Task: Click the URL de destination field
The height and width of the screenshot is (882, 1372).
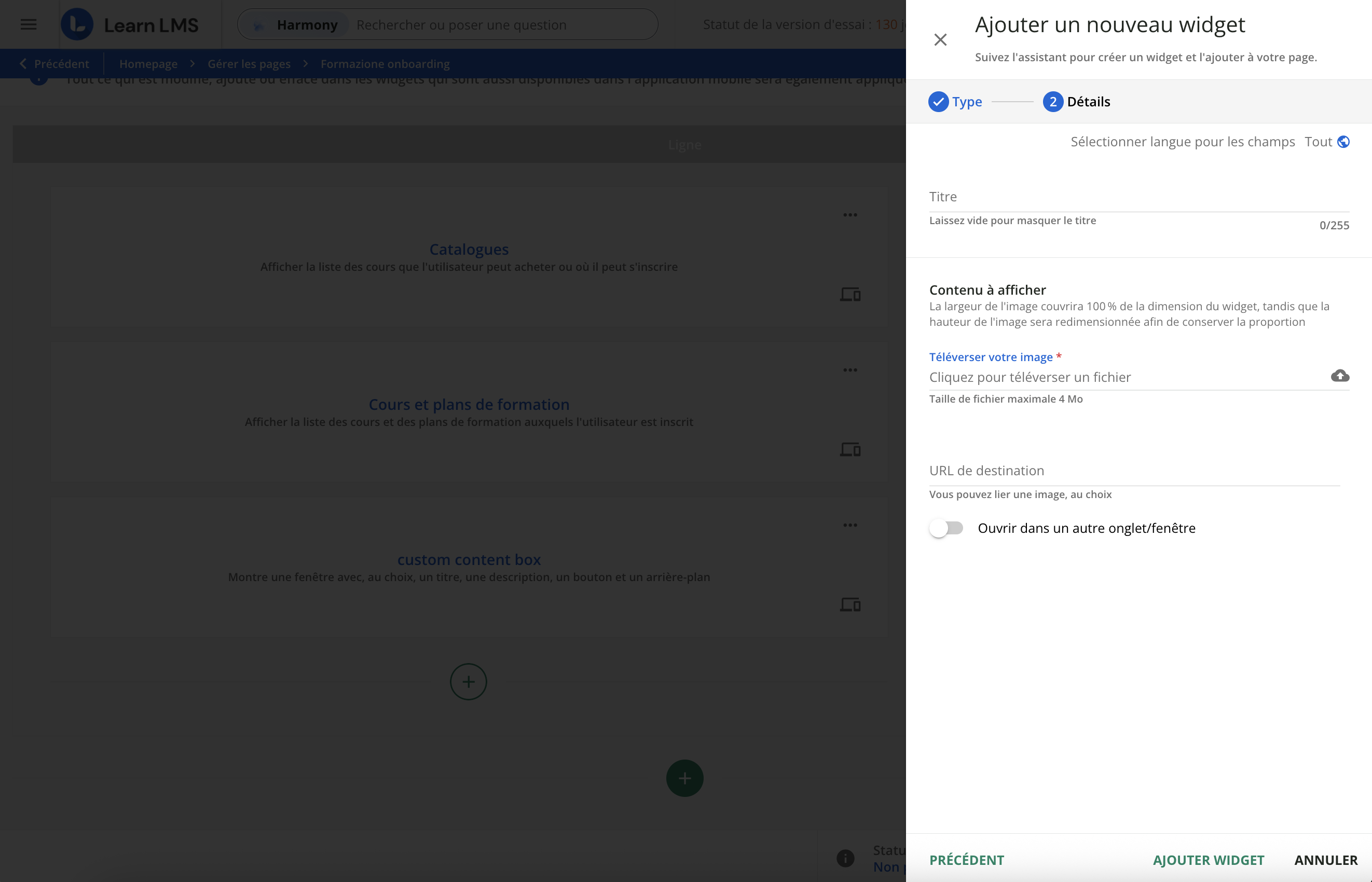Action: (1134, 471)
